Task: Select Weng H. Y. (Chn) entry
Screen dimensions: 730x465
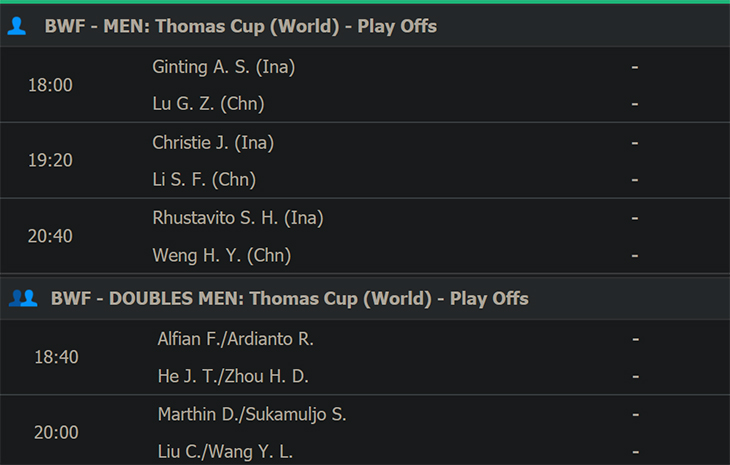Action: [x=222, y=255]
